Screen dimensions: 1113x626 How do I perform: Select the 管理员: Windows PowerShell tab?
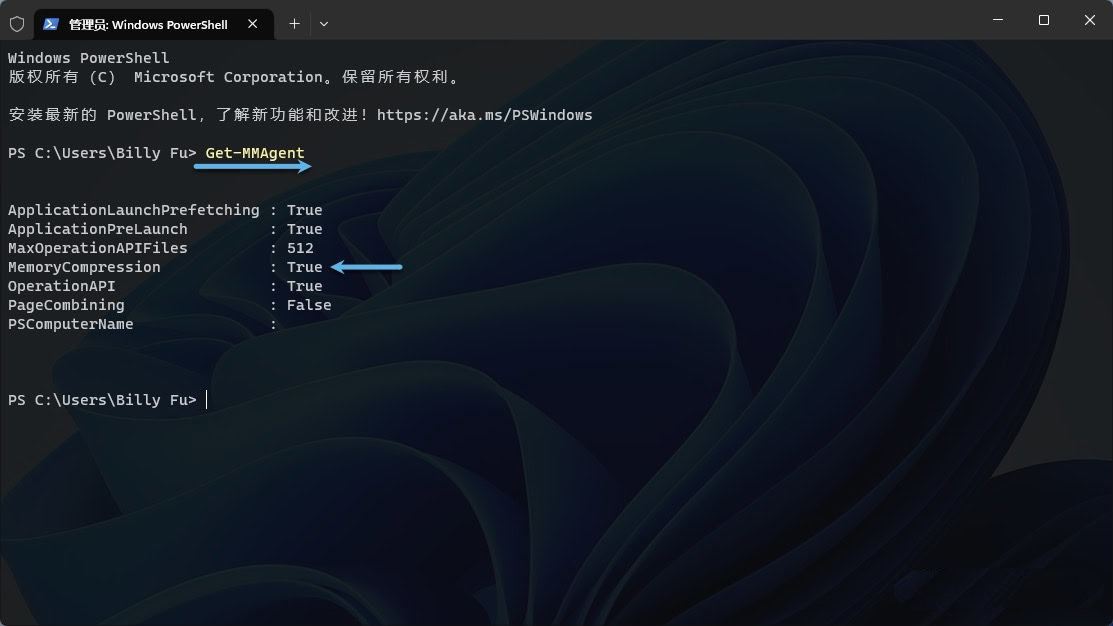[x=153, y=24]
